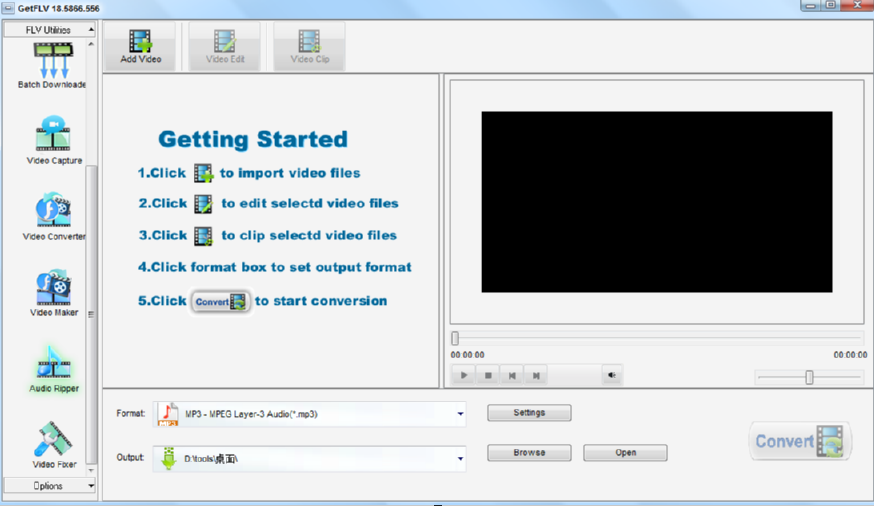The width and height of the screenshot is (874, 506).
Task: Click the edit video icon in step 2
Action: tap(203, 204)
